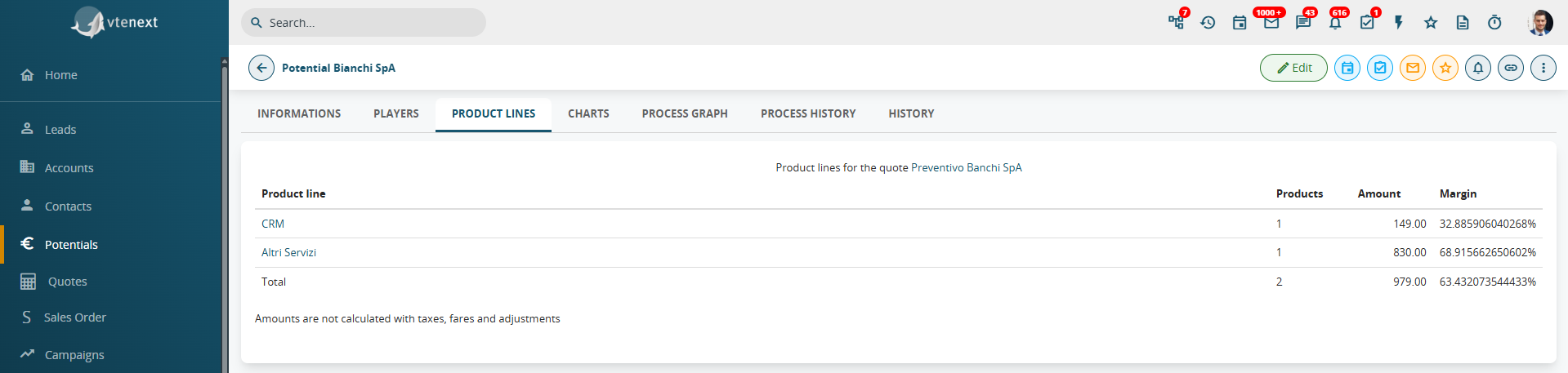1568x373 pixels.
Task: Open the favorites star in top bar
Action: (1431, 22)
